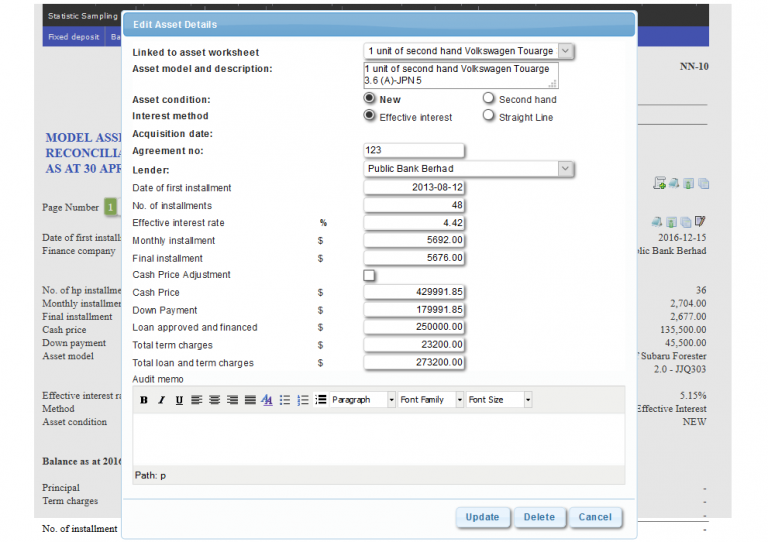Center align the memo text
Viewport: 768px width, 542px height.
[x=215, y=400]
